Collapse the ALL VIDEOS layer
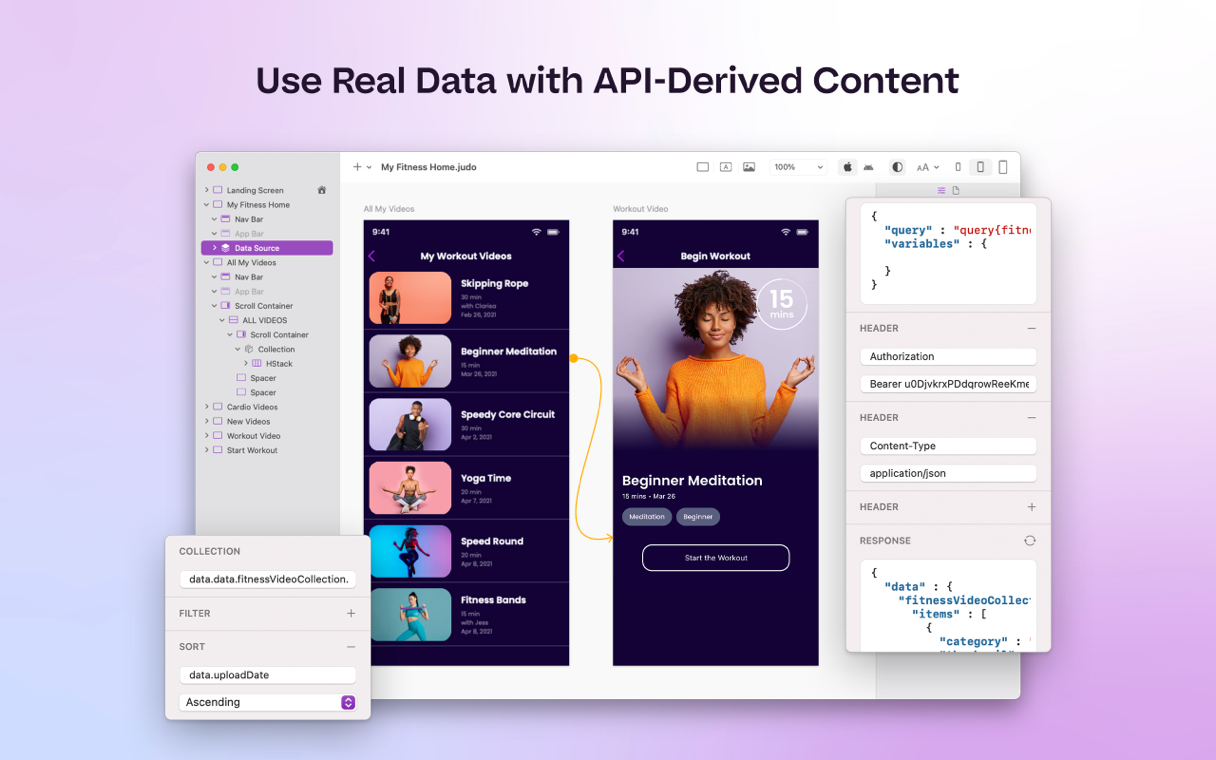1216x760 pixels. pos(222,320)
